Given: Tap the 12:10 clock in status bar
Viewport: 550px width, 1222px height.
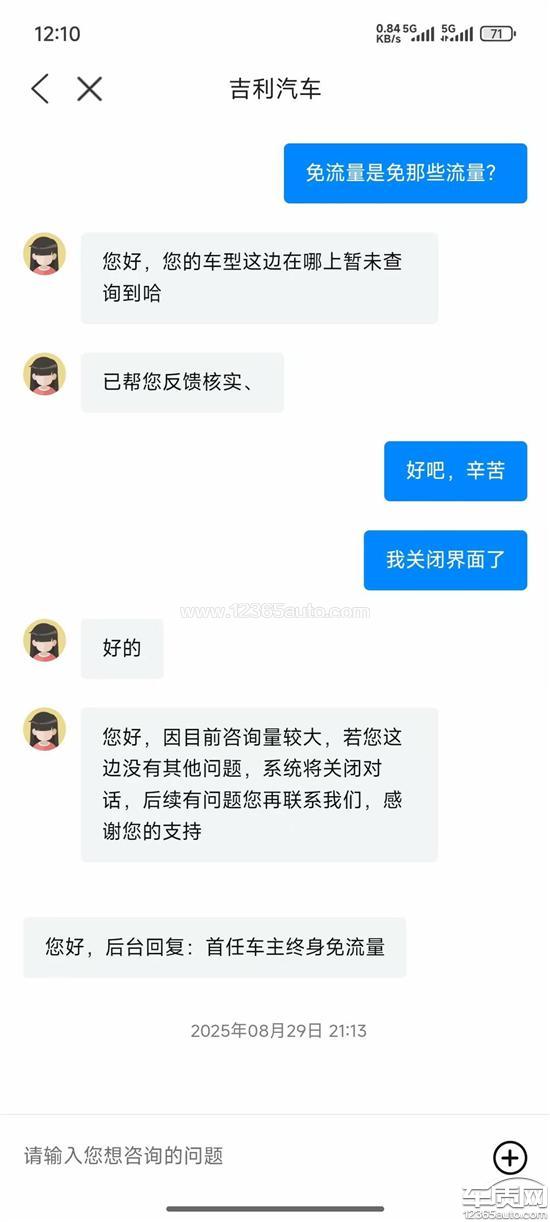Looking at the screenshot, I should pos(57,34).
